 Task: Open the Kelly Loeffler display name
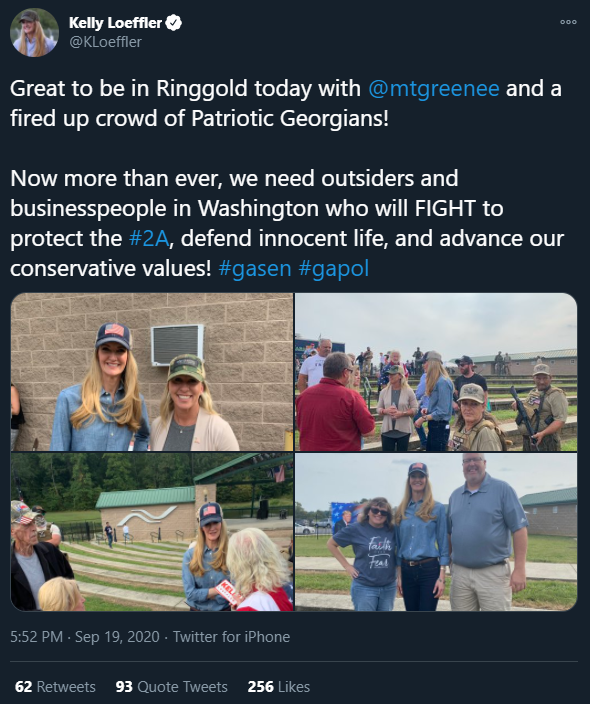tap(115, 22)
